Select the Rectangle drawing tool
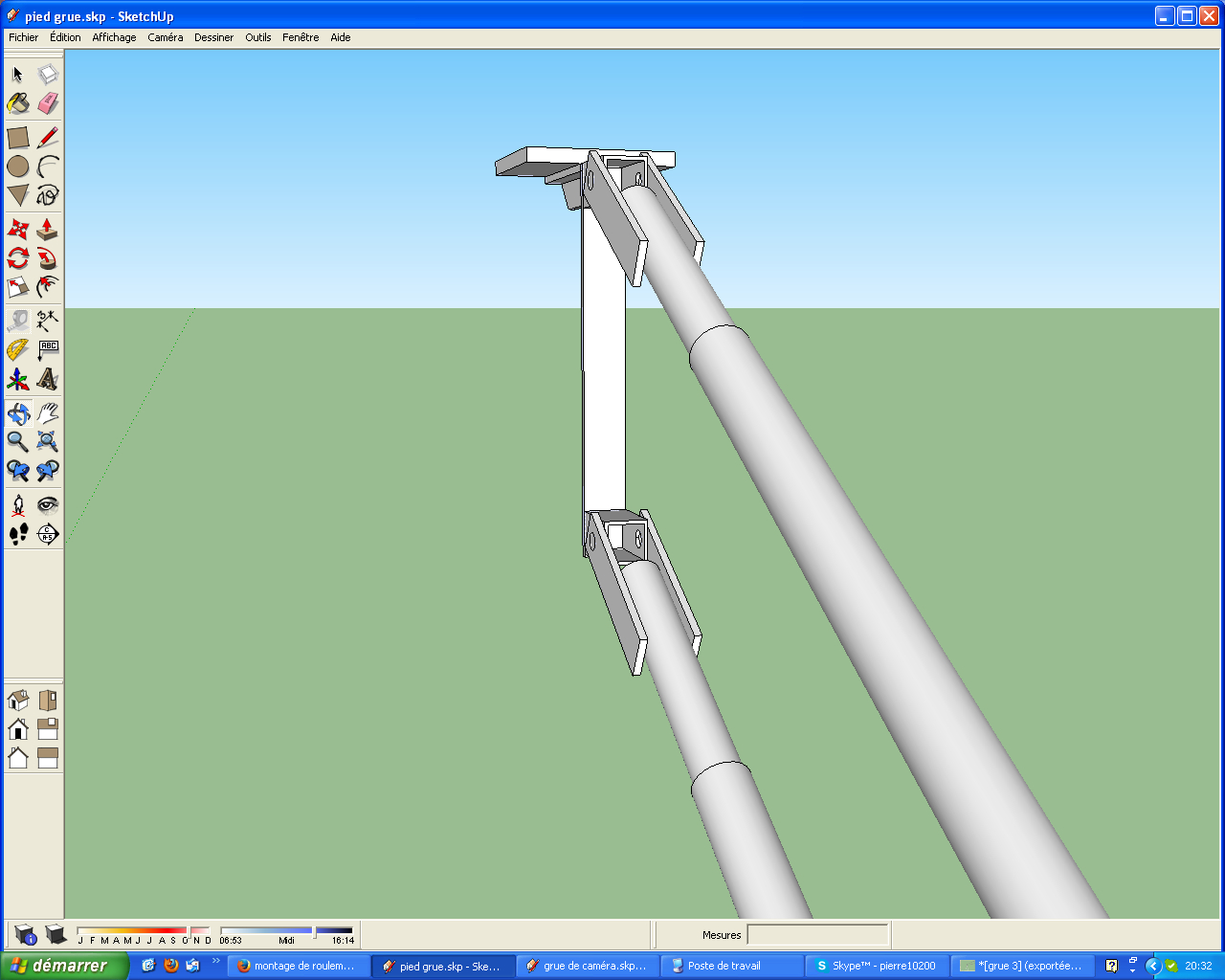The height and width of the screenshot is (980, 1225). click(18, 138)
